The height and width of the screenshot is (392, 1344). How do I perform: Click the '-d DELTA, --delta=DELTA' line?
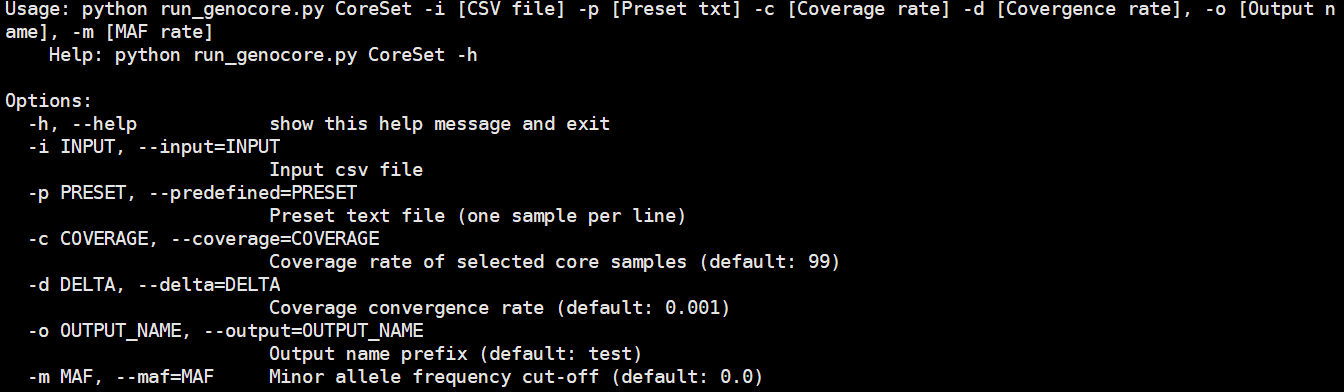point(153,285)
